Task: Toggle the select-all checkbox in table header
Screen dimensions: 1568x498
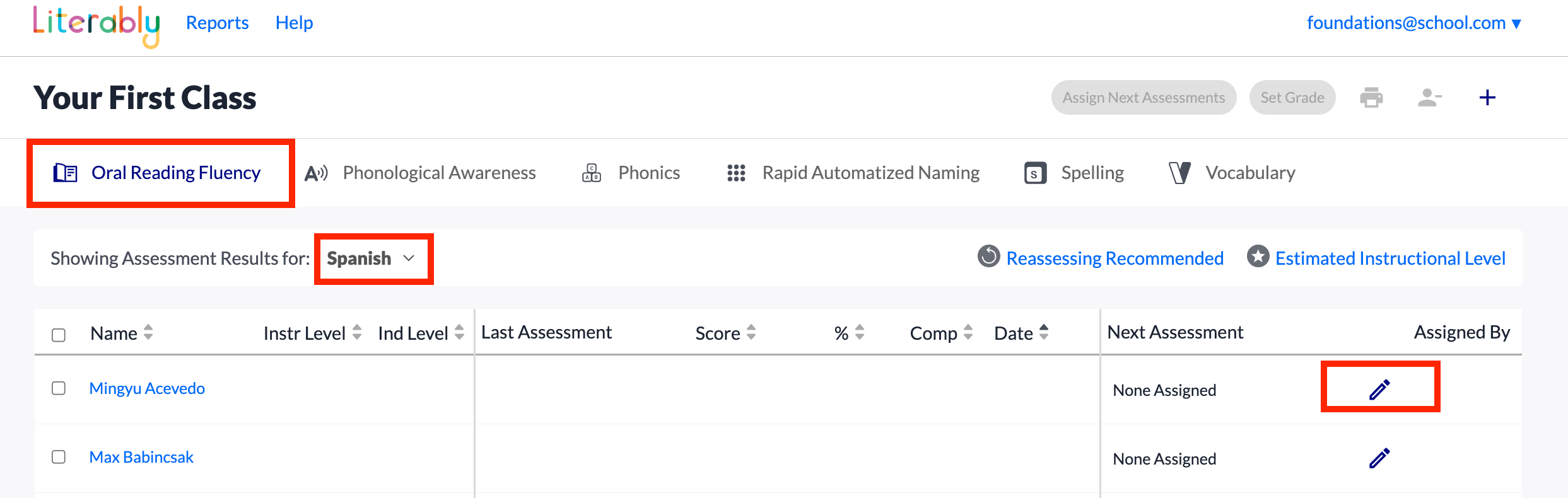Action: pos(59,335)
